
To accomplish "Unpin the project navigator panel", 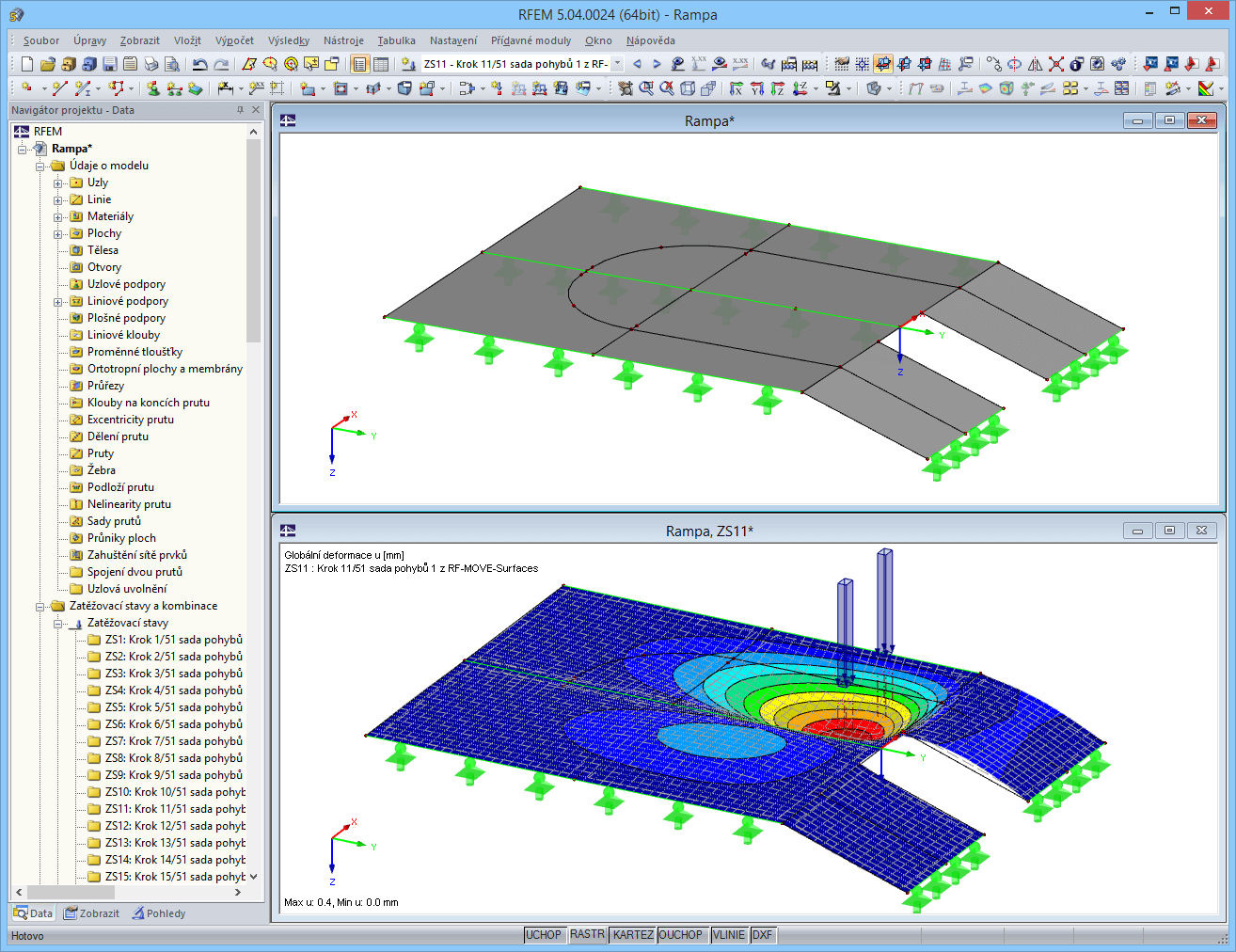I will point(240,110).
